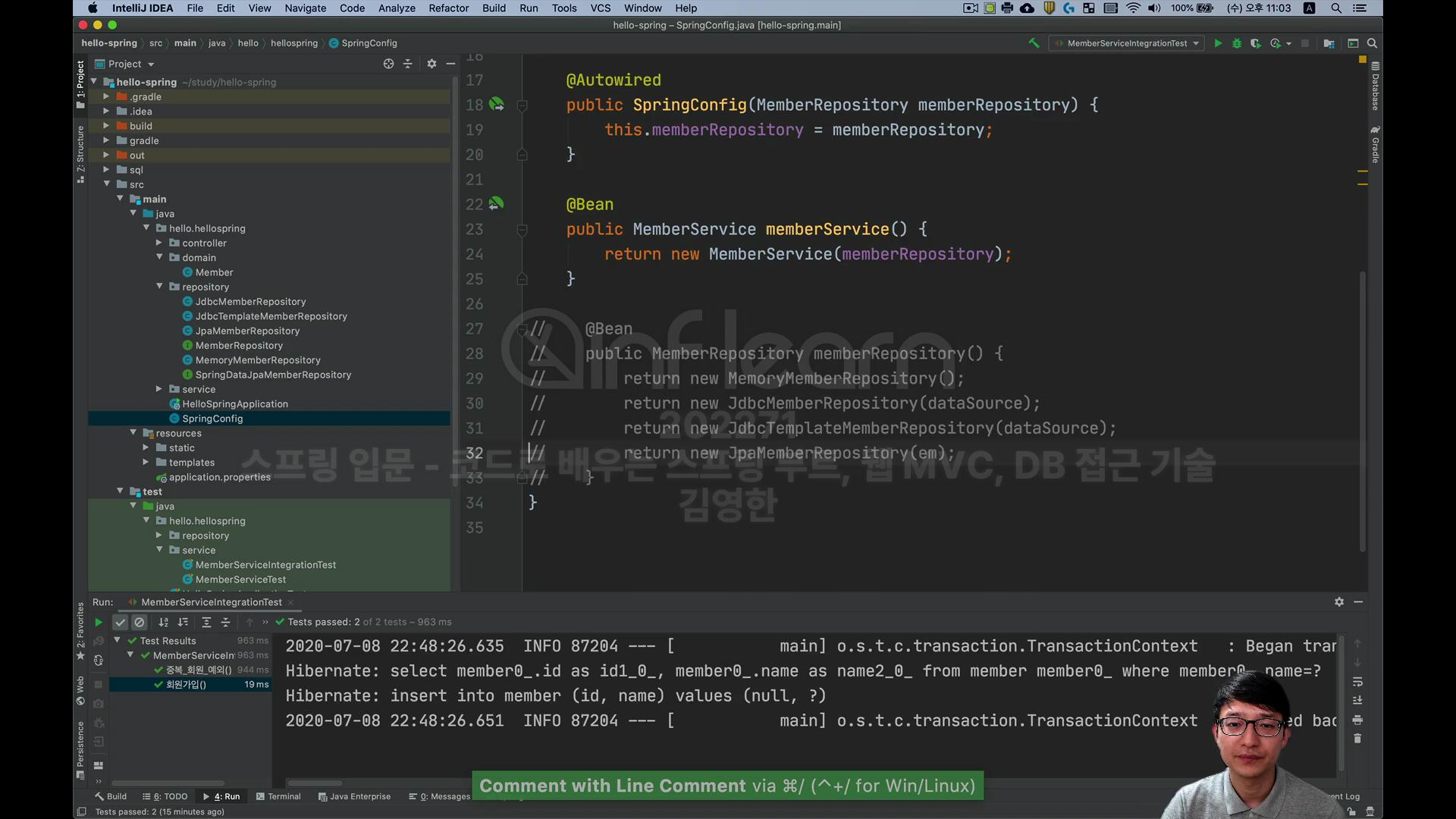Collapse the Test Results node
This screenshot has width=1456, height=819.
point(118,641)
